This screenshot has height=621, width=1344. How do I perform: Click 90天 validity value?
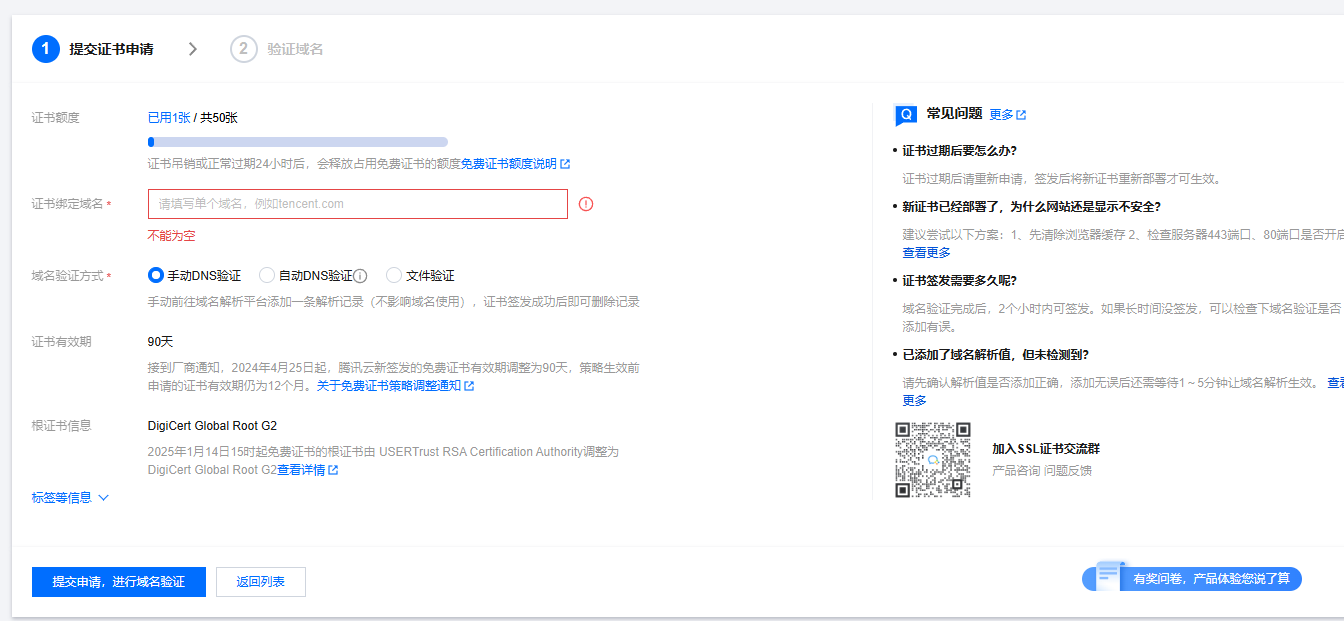[161, 342]
